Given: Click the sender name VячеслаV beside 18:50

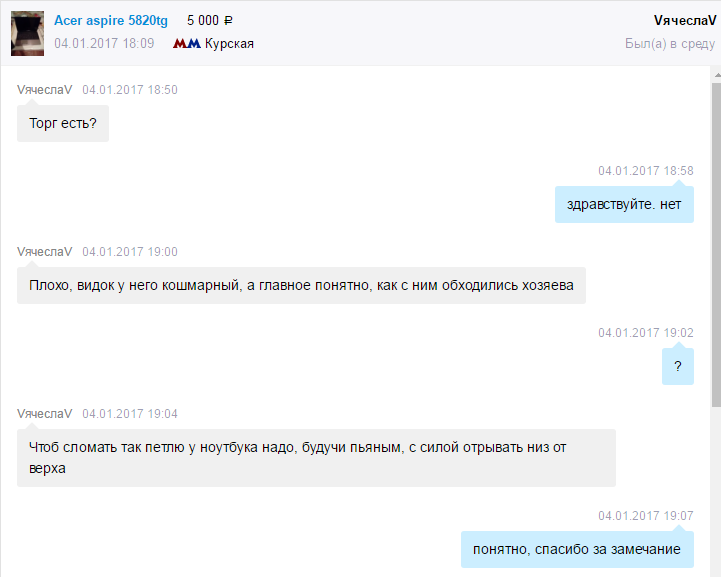Looking at the screenshot, I should pos(45,90).
